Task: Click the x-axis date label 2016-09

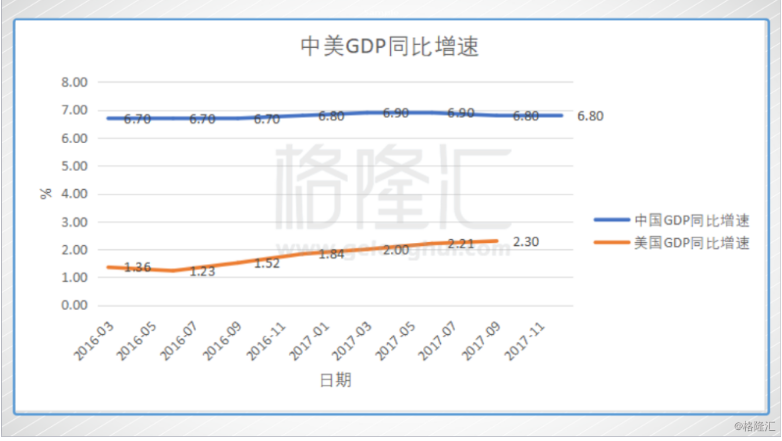Action: click(222, 341)
